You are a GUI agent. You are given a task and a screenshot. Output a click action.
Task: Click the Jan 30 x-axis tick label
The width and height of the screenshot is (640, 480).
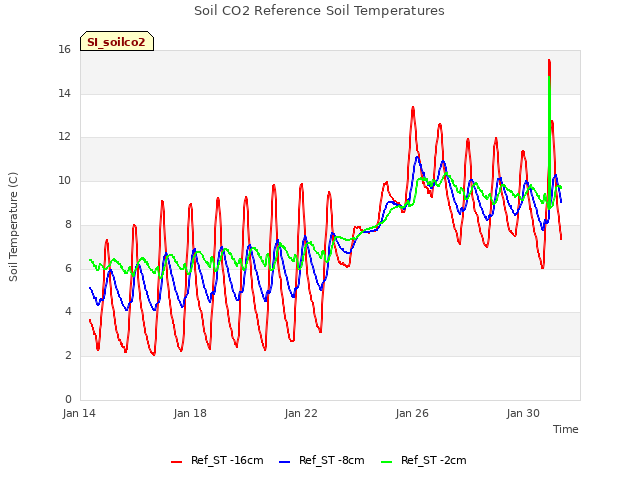click(x=523, y=413)
